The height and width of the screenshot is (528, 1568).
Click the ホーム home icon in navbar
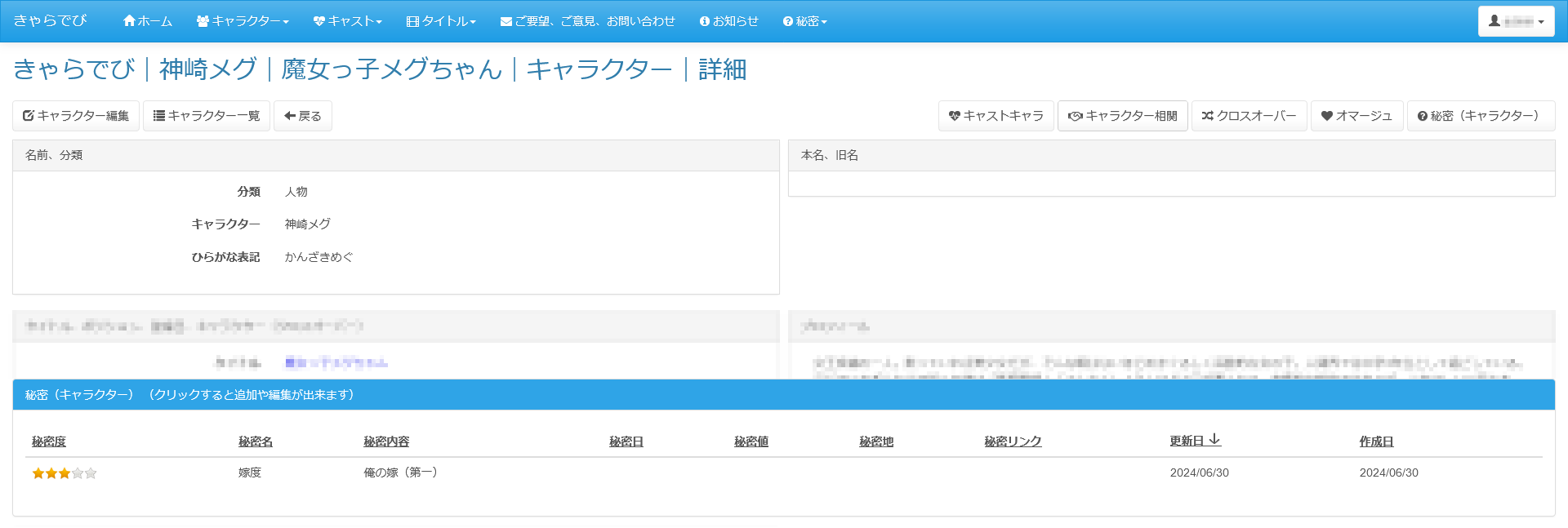147,21
